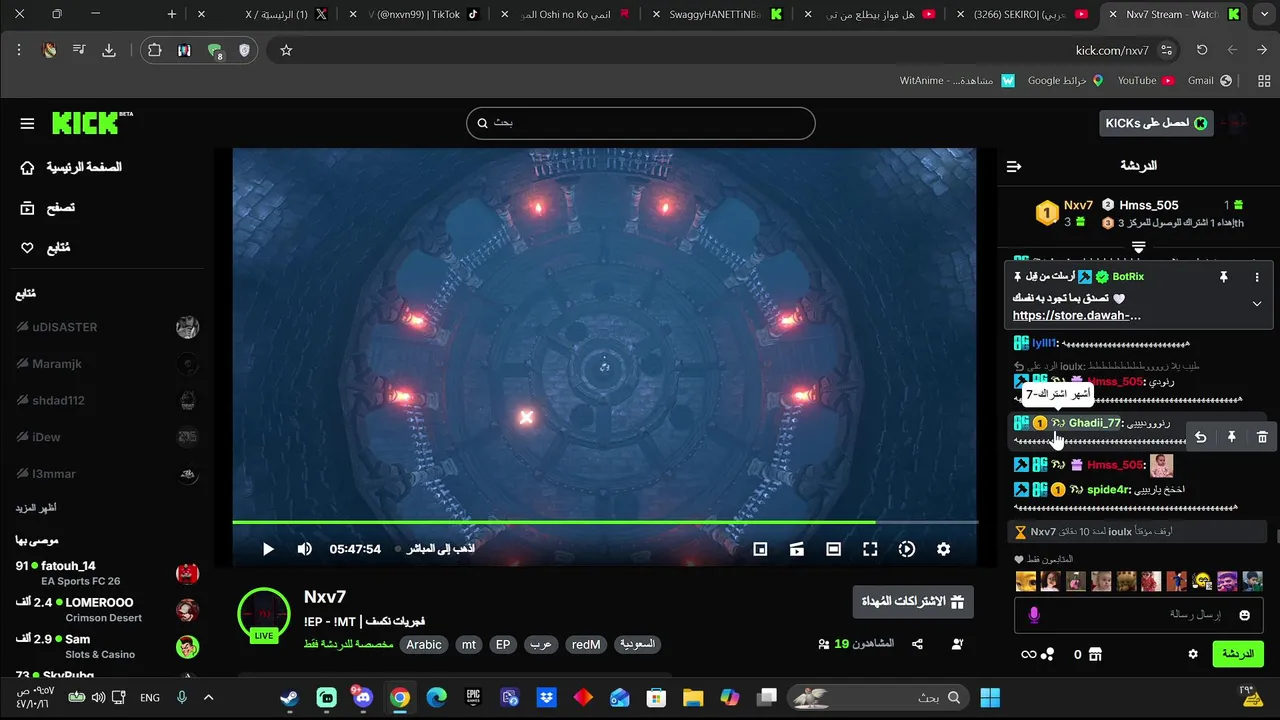The image size is (1280, 720).
Task: Mute the player volume
Action: coord(305,549)
